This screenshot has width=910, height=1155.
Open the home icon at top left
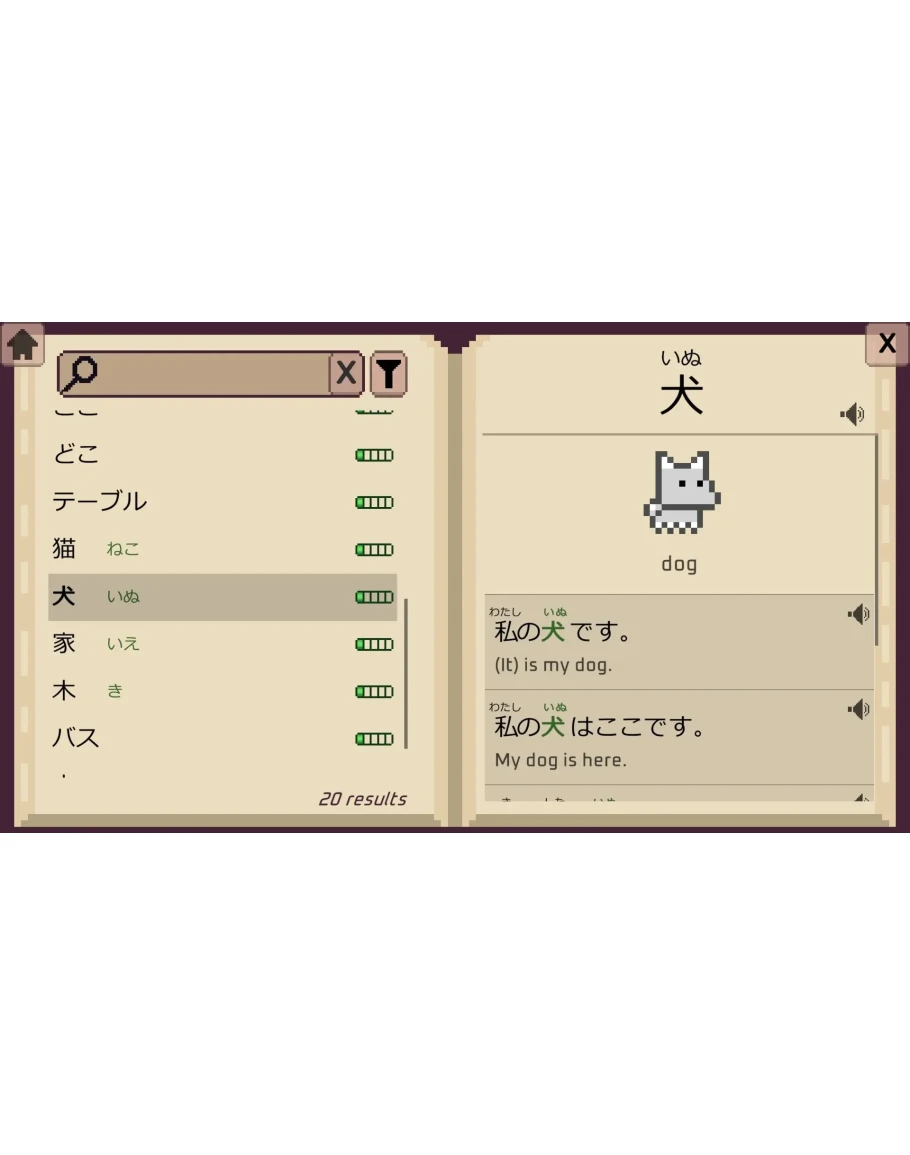click(x=23, y=345)
